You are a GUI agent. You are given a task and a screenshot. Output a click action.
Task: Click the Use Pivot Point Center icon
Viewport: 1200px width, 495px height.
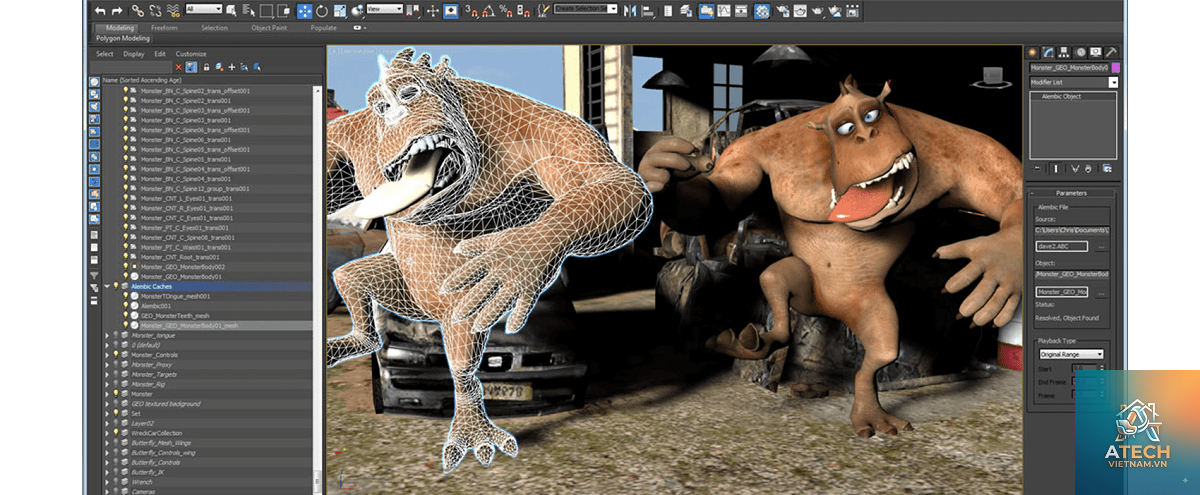[358, 10]
